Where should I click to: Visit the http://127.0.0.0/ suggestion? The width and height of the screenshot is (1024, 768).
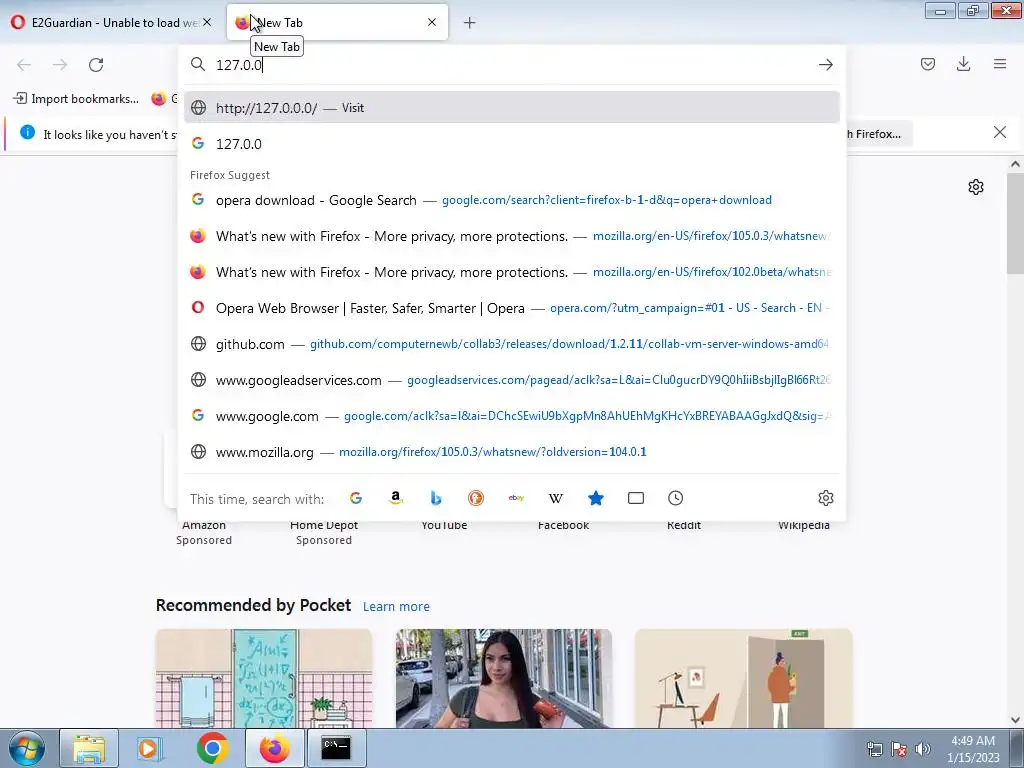[511, 108]
